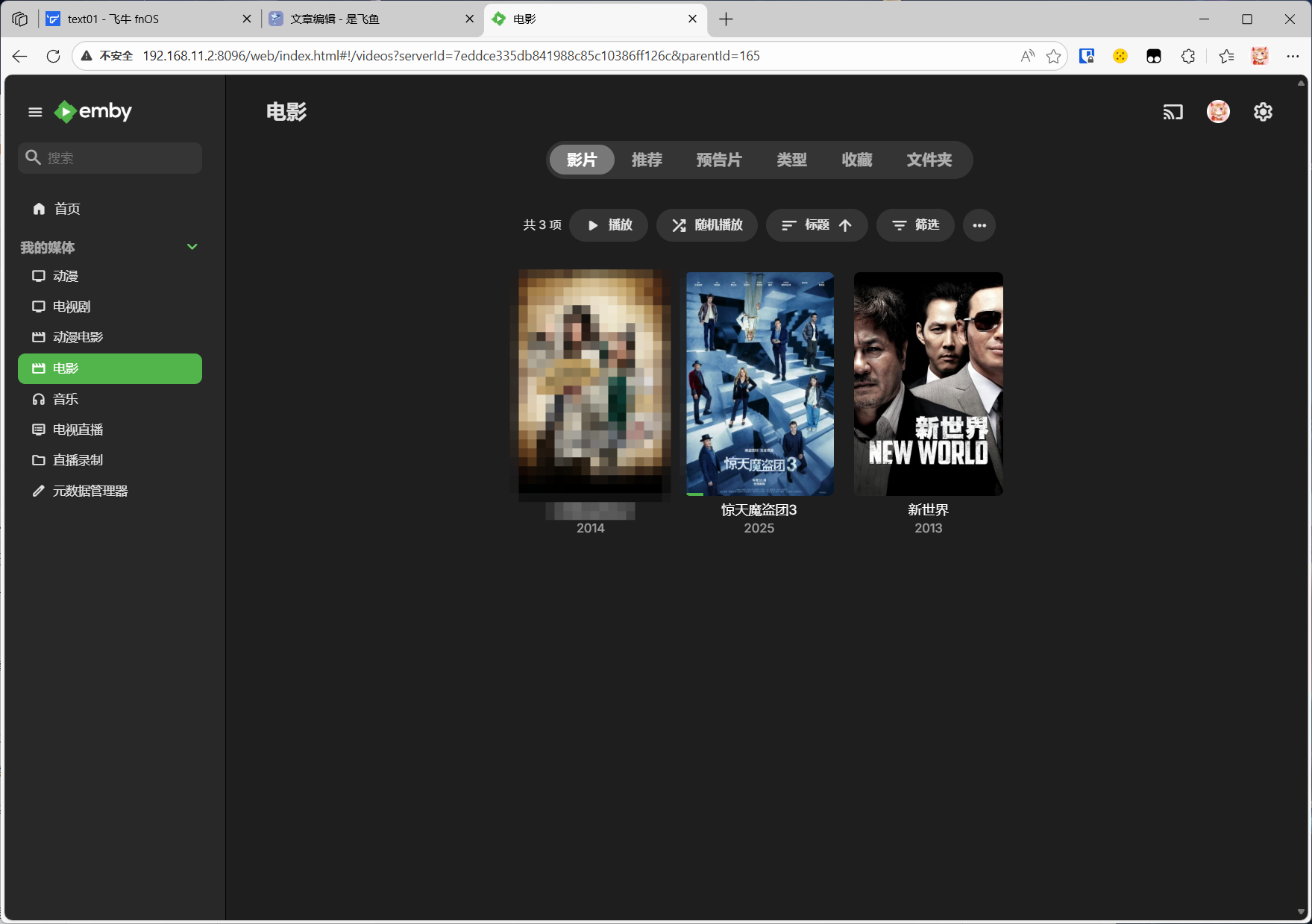Go to 首页 home in sidebar
This screenshot has height=924, width=1312.
point(66,209)
